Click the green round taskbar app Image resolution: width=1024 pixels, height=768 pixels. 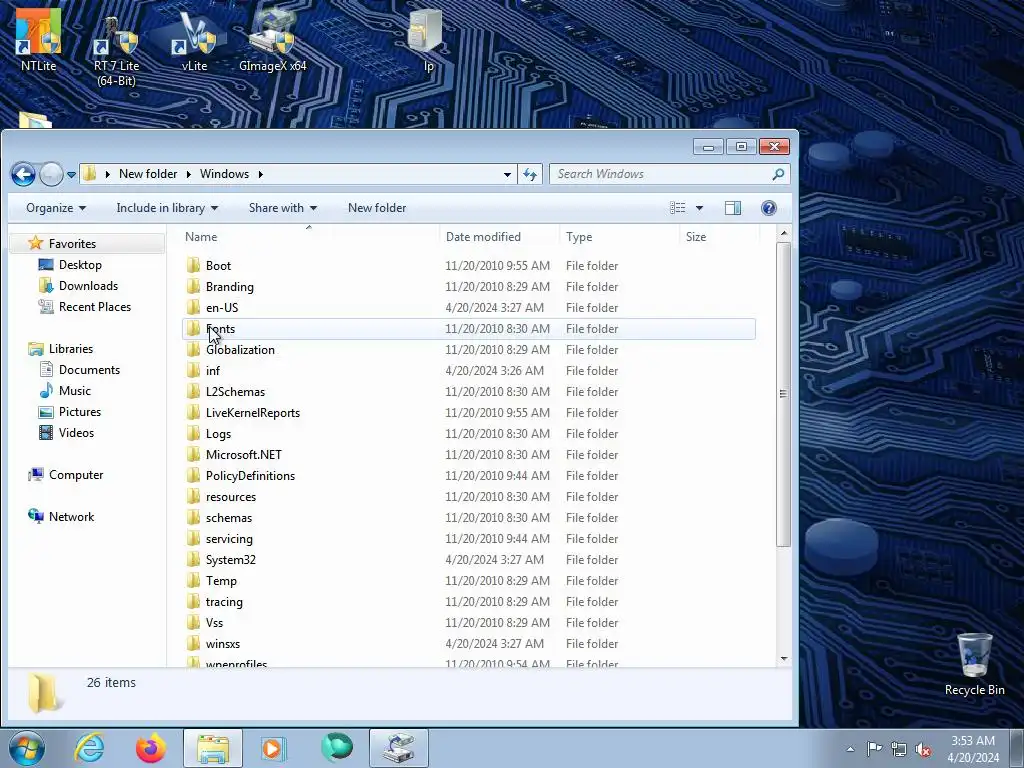click(x=337, y=747)
